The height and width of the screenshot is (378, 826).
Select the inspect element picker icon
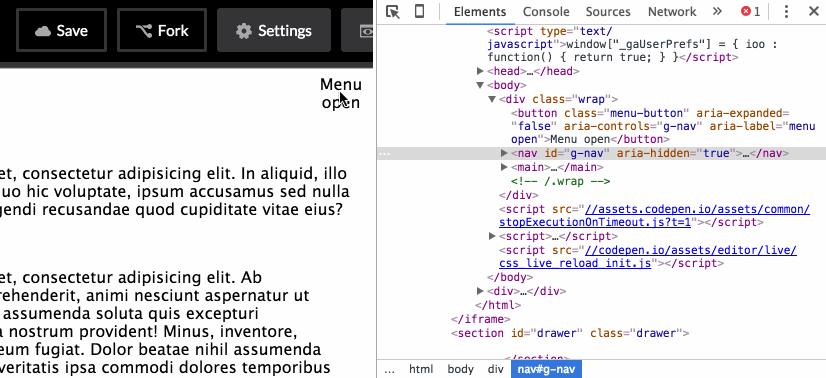point(392,12)
